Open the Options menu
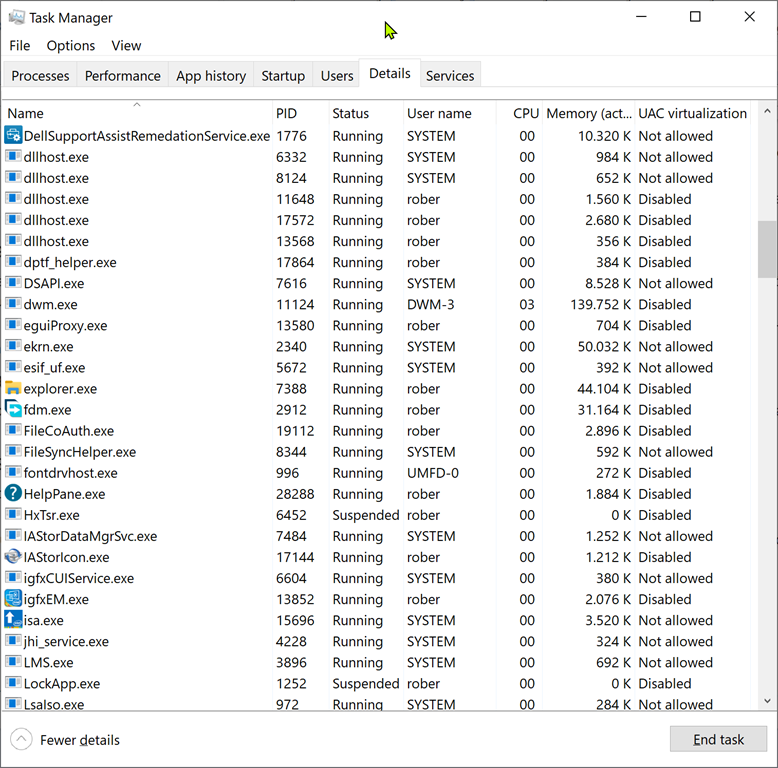The height and width of the screenshot is (768, 778). click(x=71, y=46)
